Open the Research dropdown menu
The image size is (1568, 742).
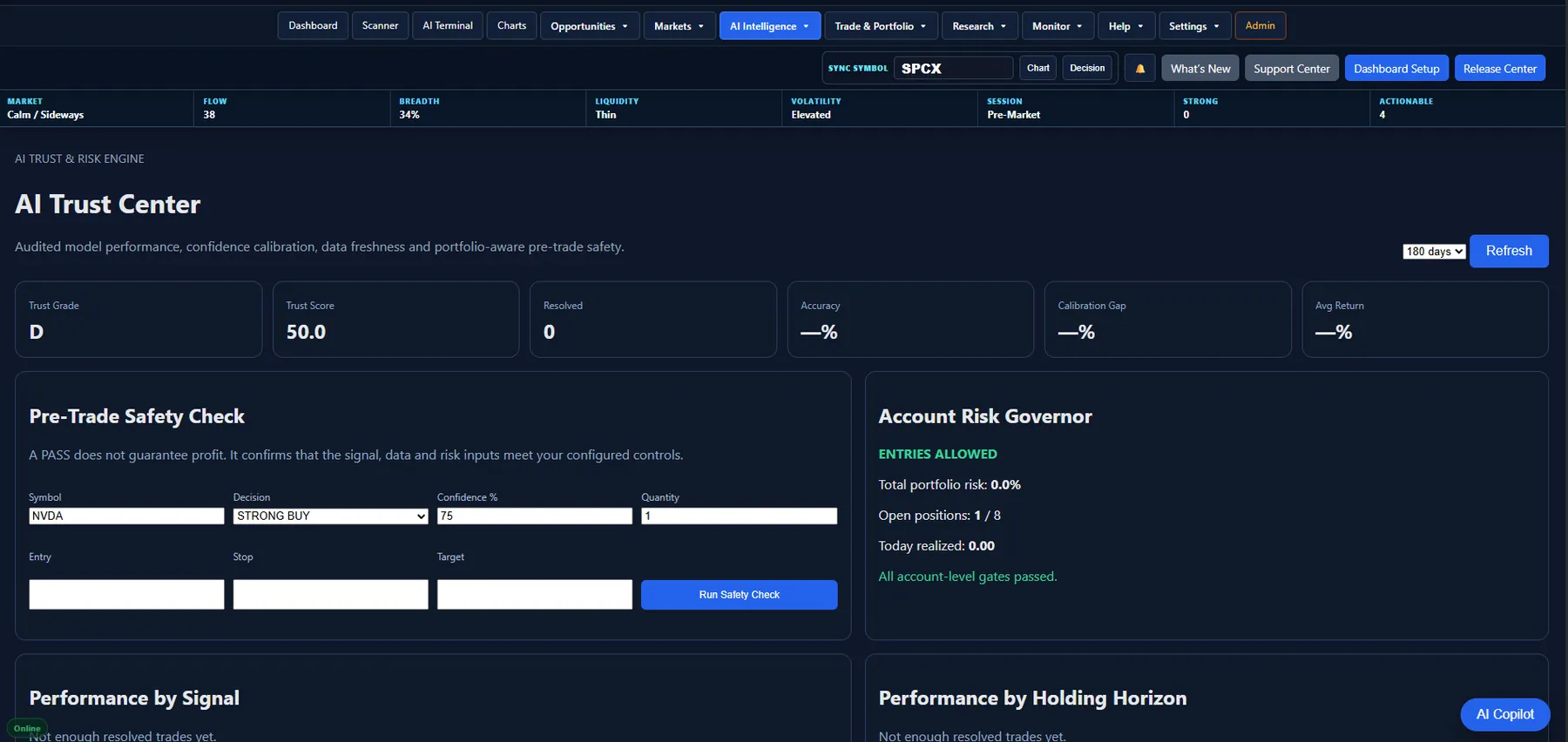980,26
